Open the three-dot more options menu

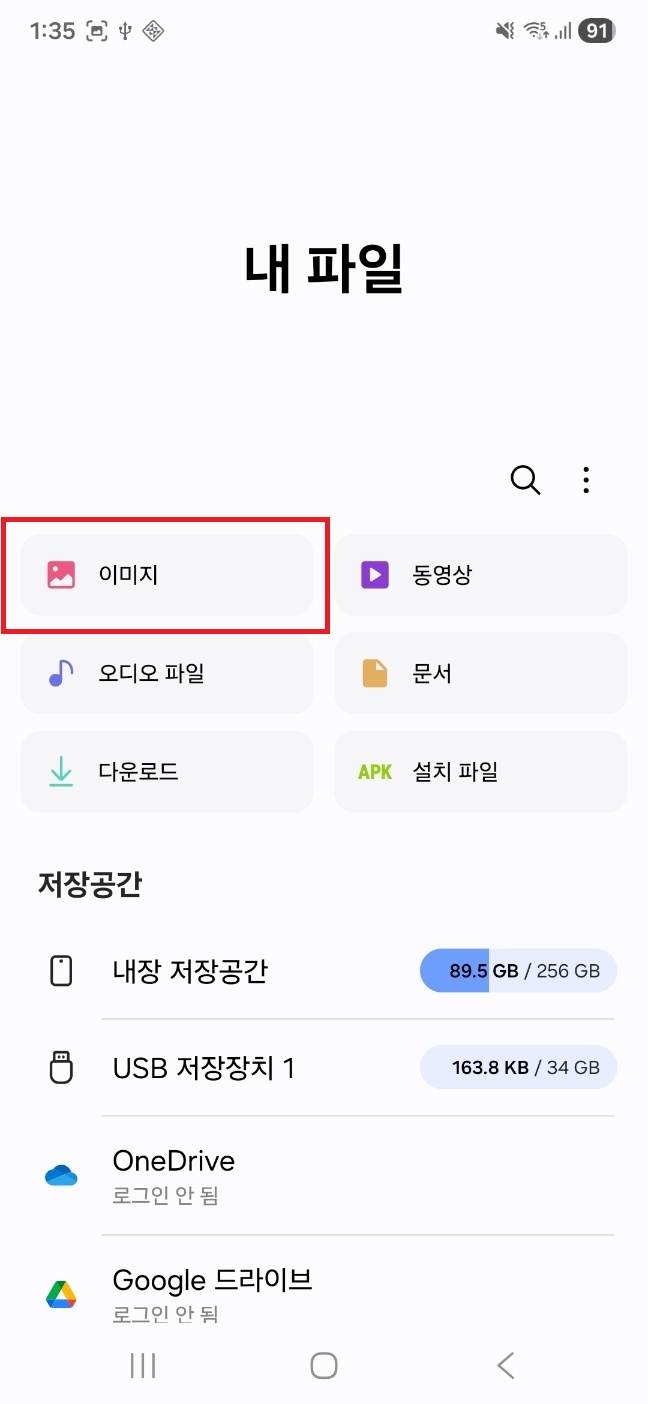point(586,480)
